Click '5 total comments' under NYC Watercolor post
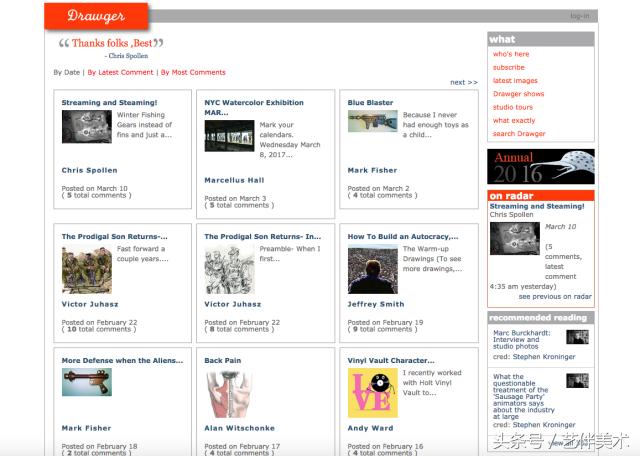Screen dimensions: 640x456 pos(239,205)
